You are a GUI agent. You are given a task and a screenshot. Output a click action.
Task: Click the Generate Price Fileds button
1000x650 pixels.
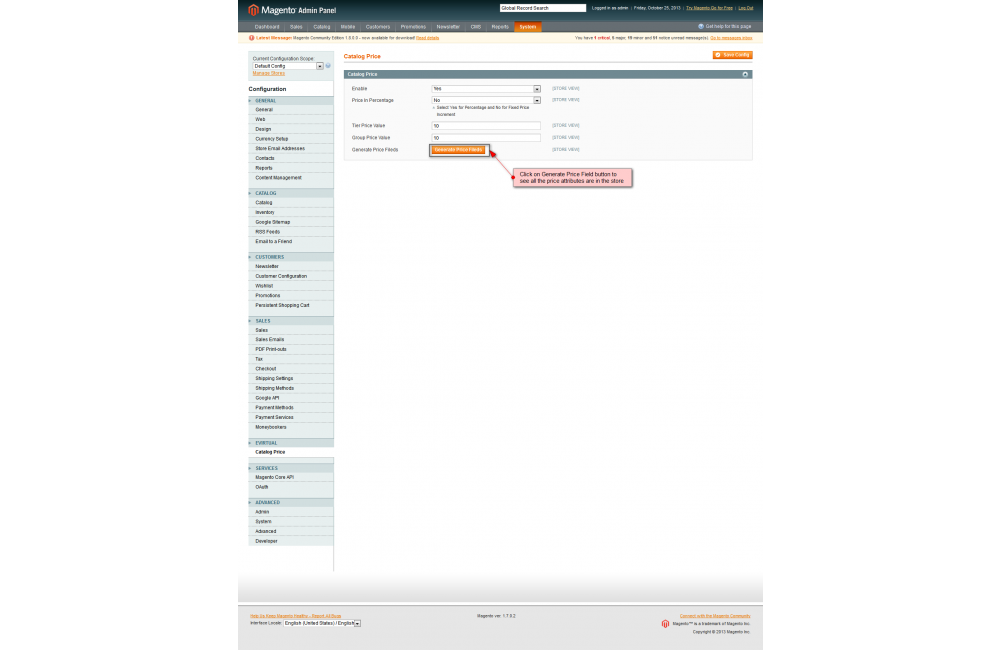(x=458, y=150)
